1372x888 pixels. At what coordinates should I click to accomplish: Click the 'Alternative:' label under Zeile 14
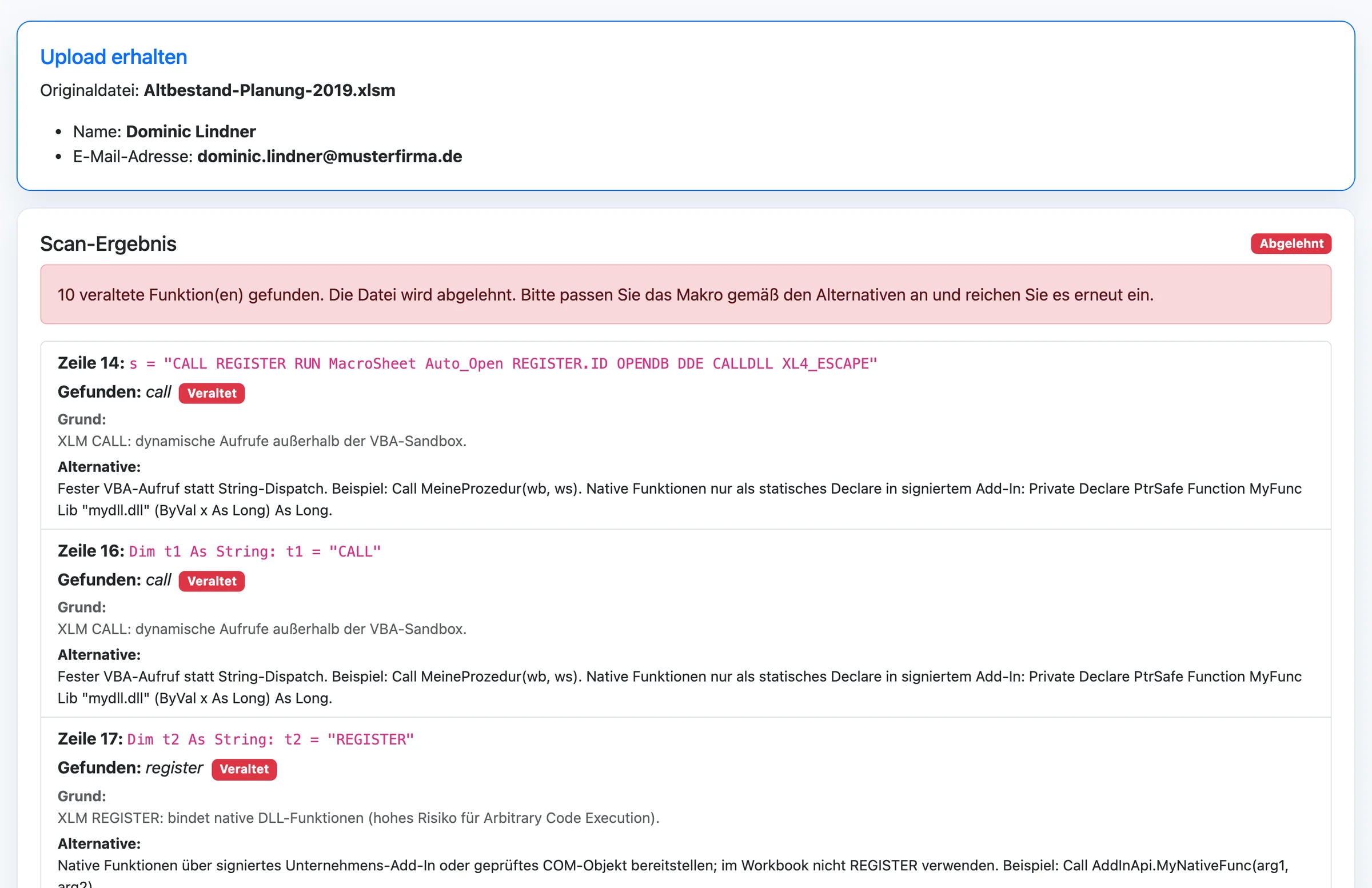coord(99,467)
